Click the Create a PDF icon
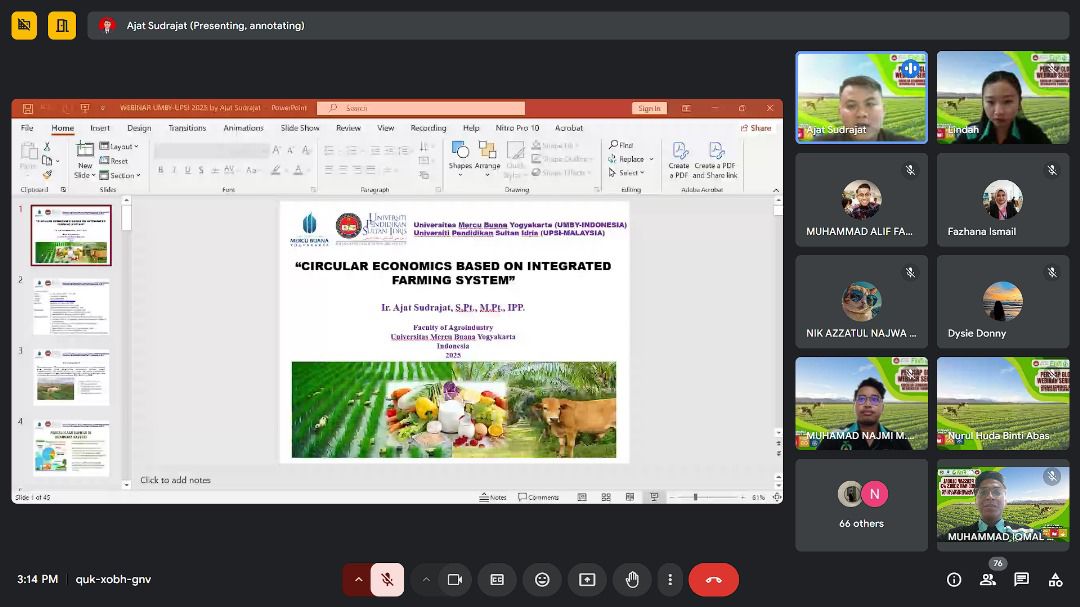1080x607 pixels. [x=679, y=161]
